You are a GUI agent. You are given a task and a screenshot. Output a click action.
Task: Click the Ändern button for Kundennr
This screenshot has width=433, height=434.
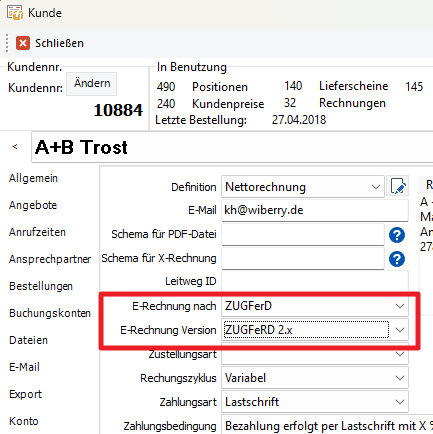coord(92,83)
